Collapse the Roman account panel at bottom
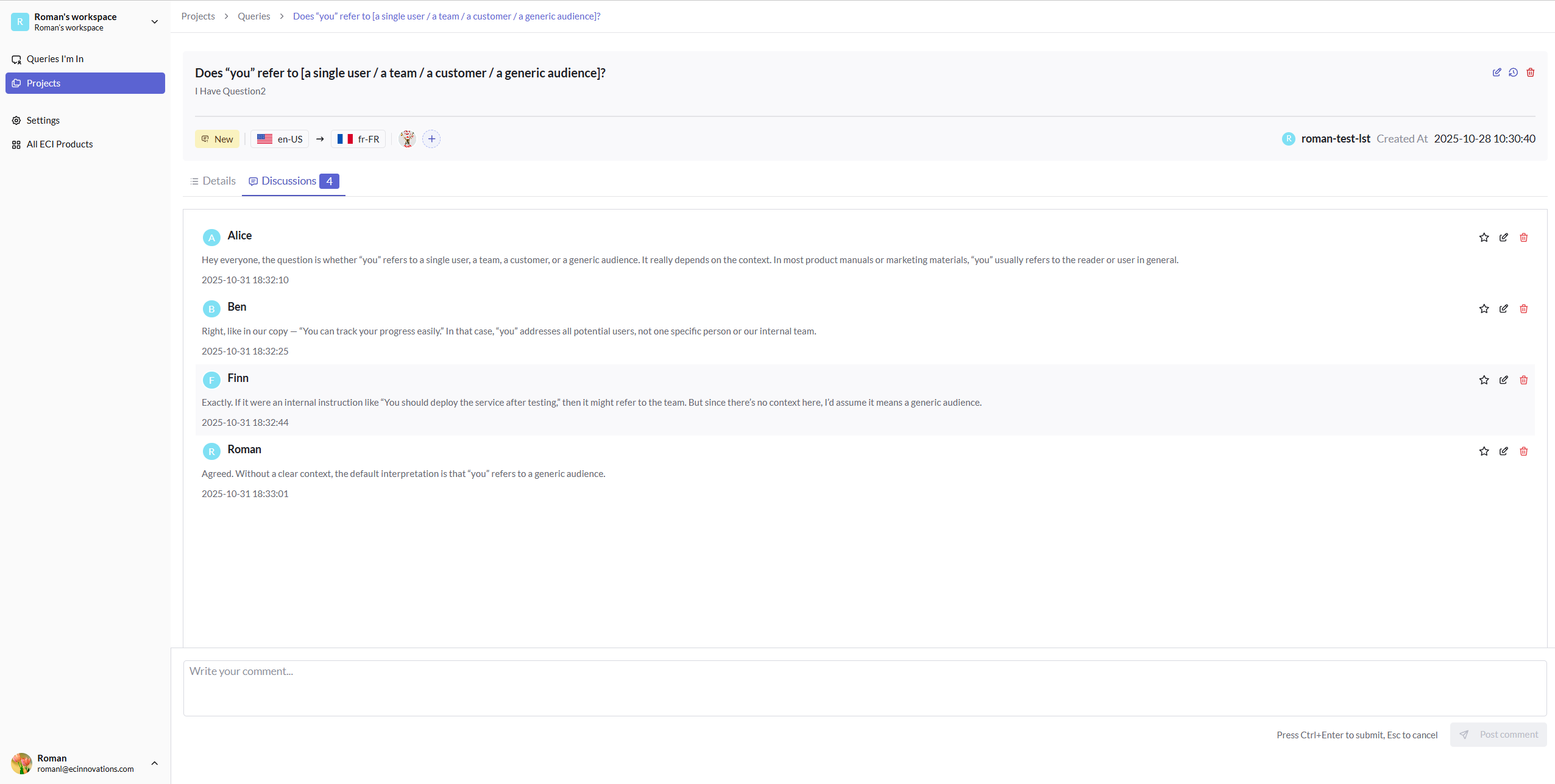Viewport: 1555px width, 784px height. pyautogui.click(x=154, y=763)
